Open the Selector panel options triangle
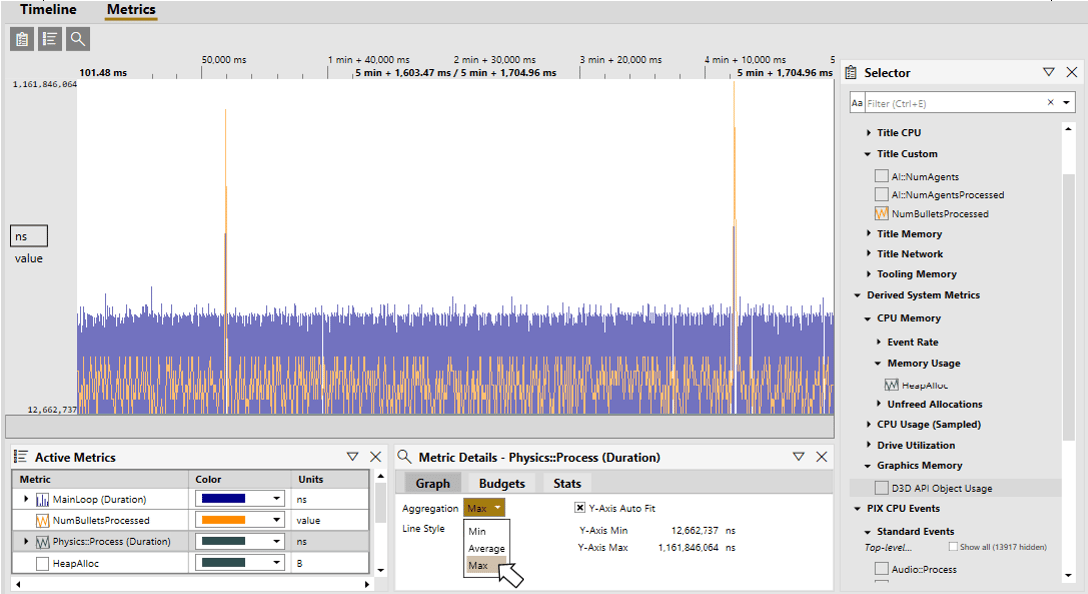 [1048, 72]
